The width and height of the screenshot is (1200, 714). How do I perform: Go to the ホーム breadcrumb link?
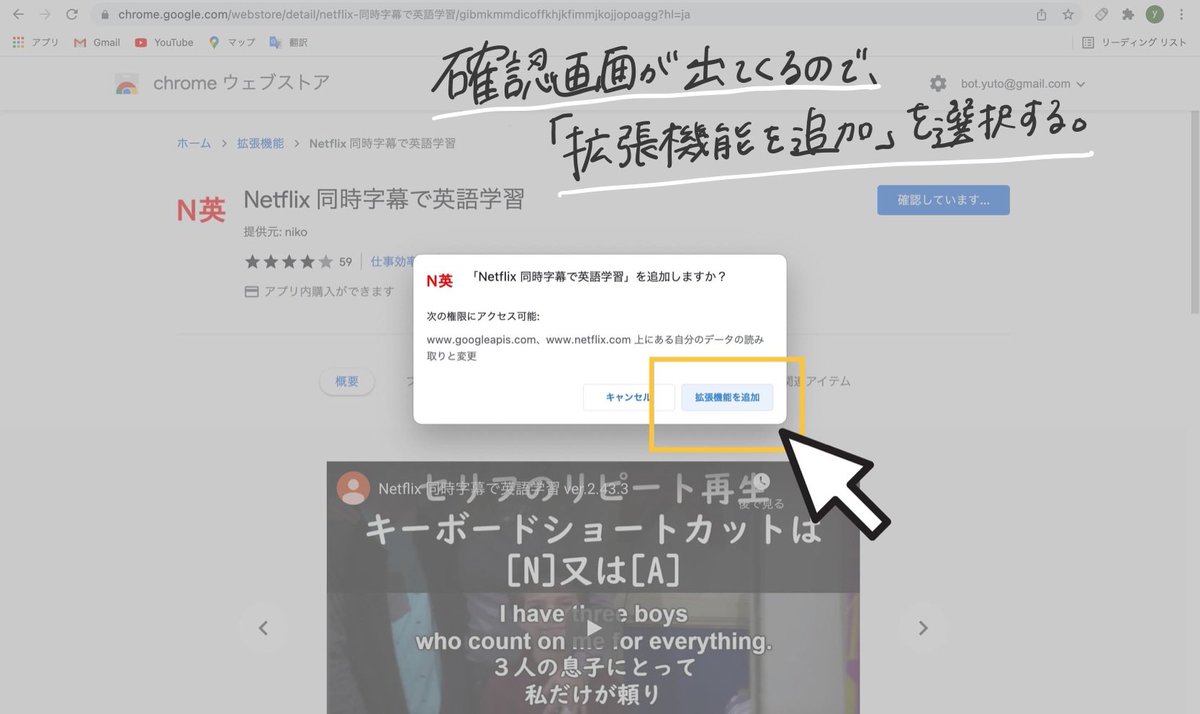(x=194, y=143)
